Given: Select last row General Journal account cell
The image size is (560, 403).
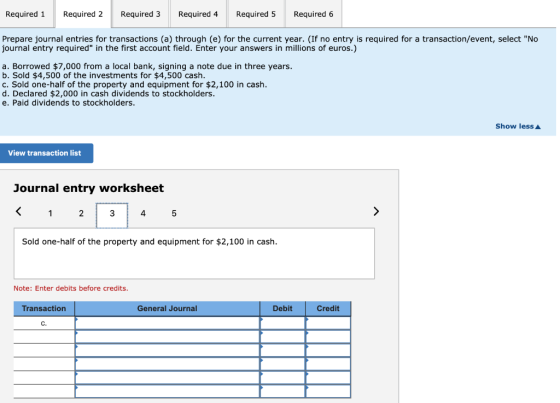Looking at the screenshot, I should pos(167,391).
